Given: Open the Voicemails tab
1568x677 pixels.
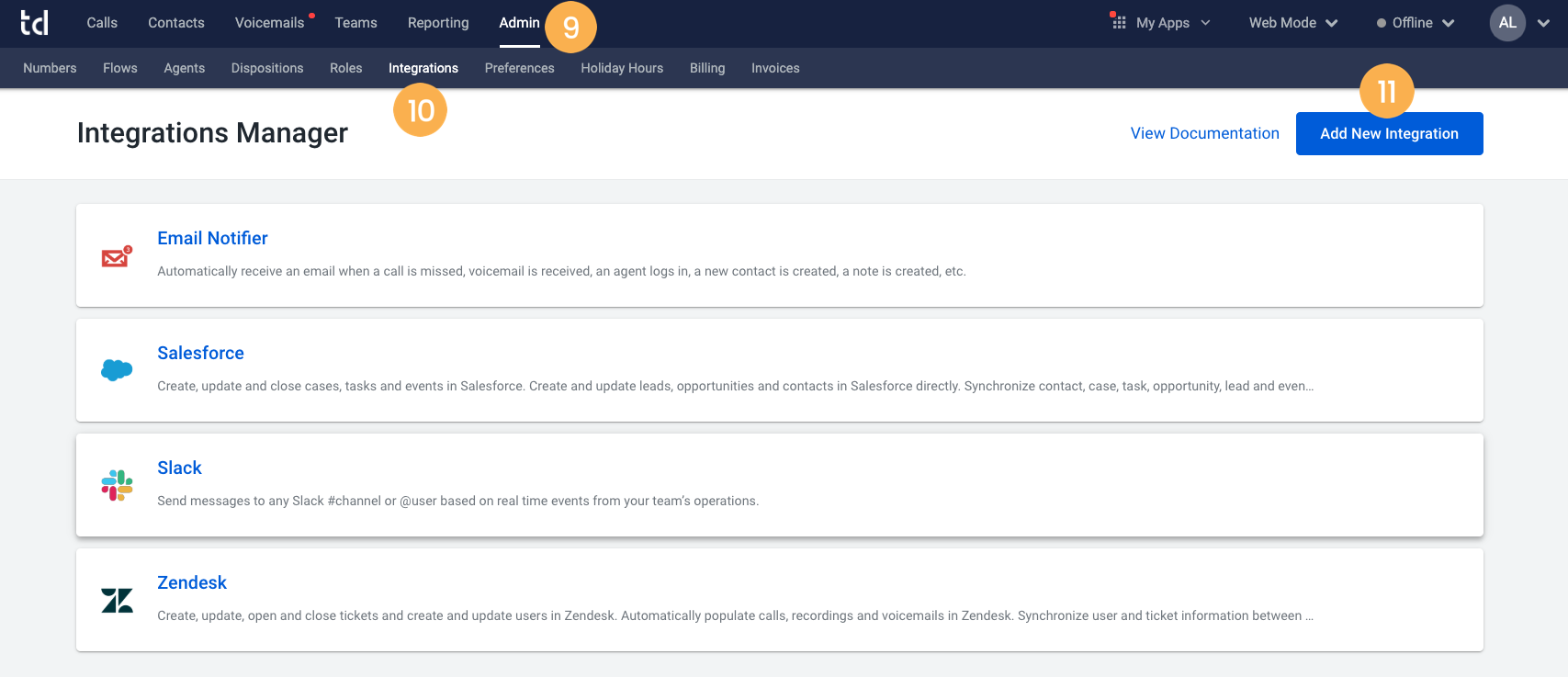Looking at the screenshot, I should [269, 23].
